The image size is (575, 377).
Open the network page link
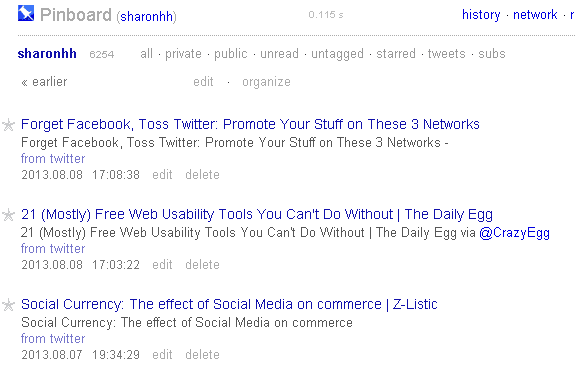(x=535, y=15)
